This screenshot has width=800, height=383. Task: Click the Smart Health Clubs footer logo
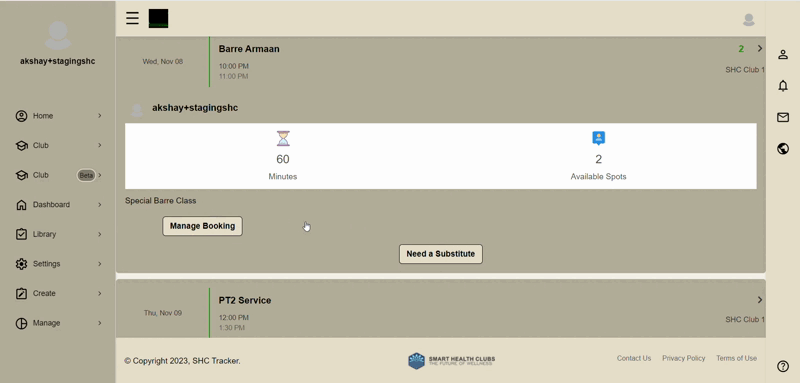point(452,361)
